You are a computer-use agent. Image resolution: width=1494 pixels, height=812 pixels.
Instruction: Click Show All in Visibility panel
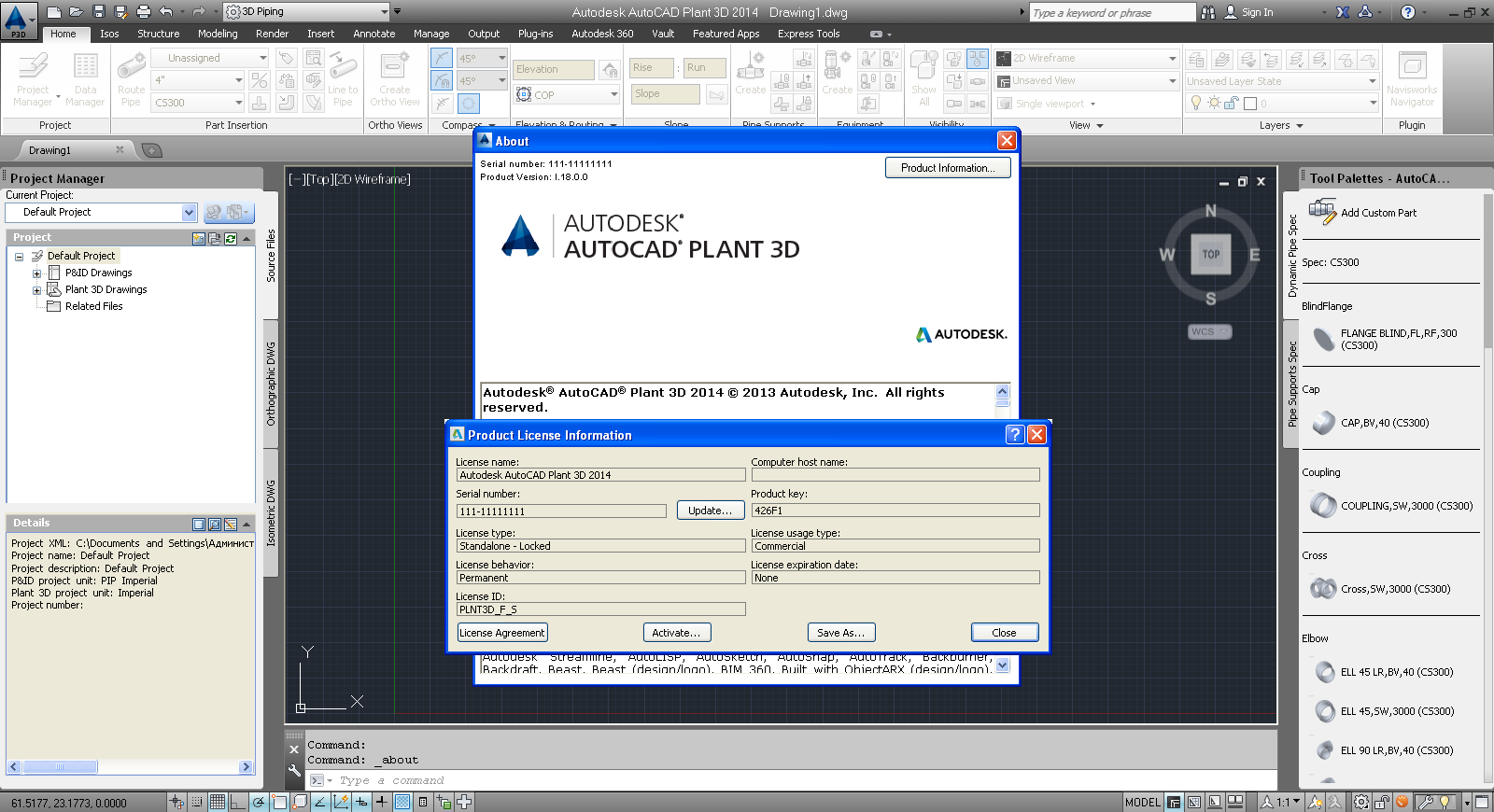(923, 79)
